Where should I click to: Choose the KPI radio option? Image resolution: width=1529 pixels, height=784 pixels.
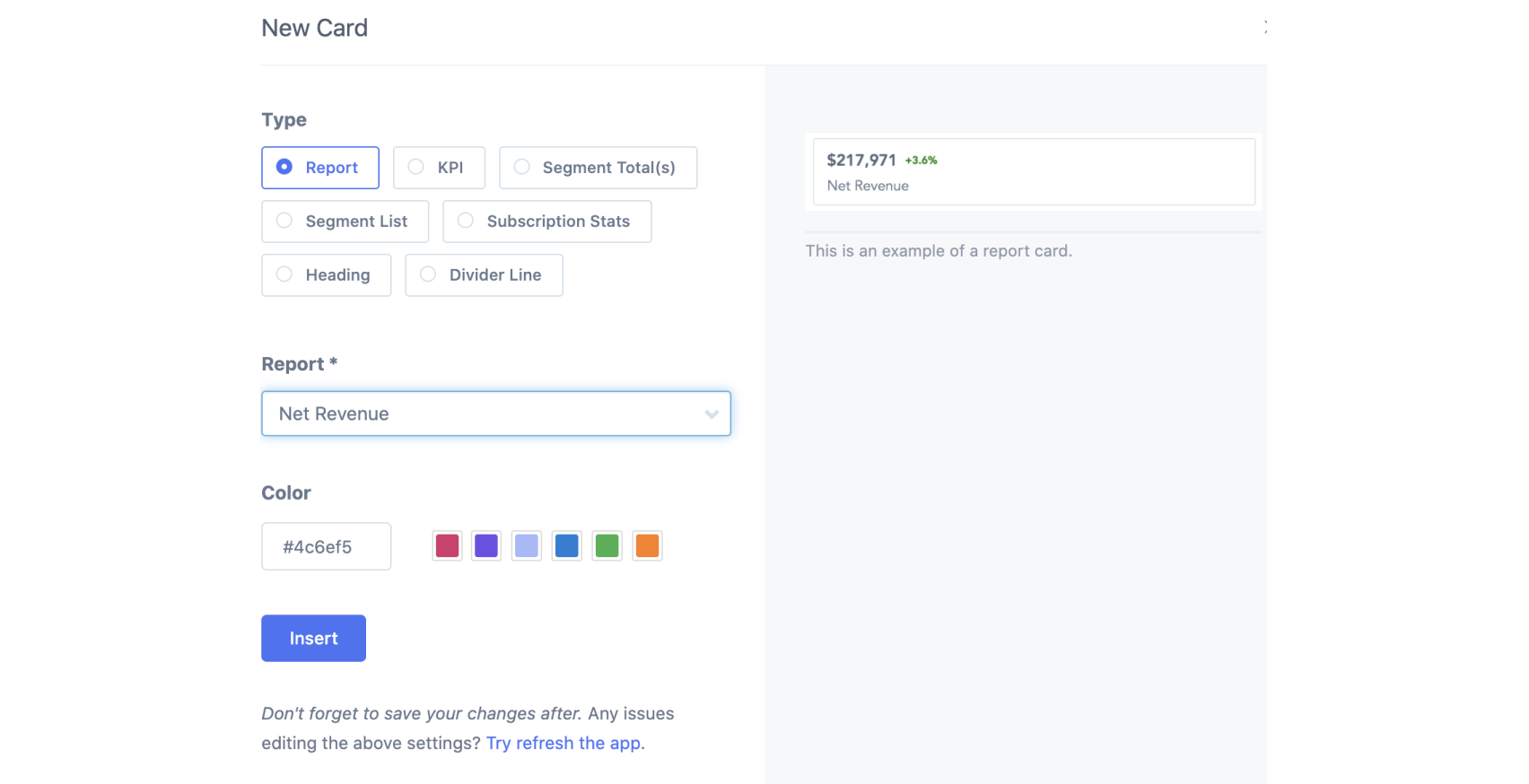coord(439,168)
